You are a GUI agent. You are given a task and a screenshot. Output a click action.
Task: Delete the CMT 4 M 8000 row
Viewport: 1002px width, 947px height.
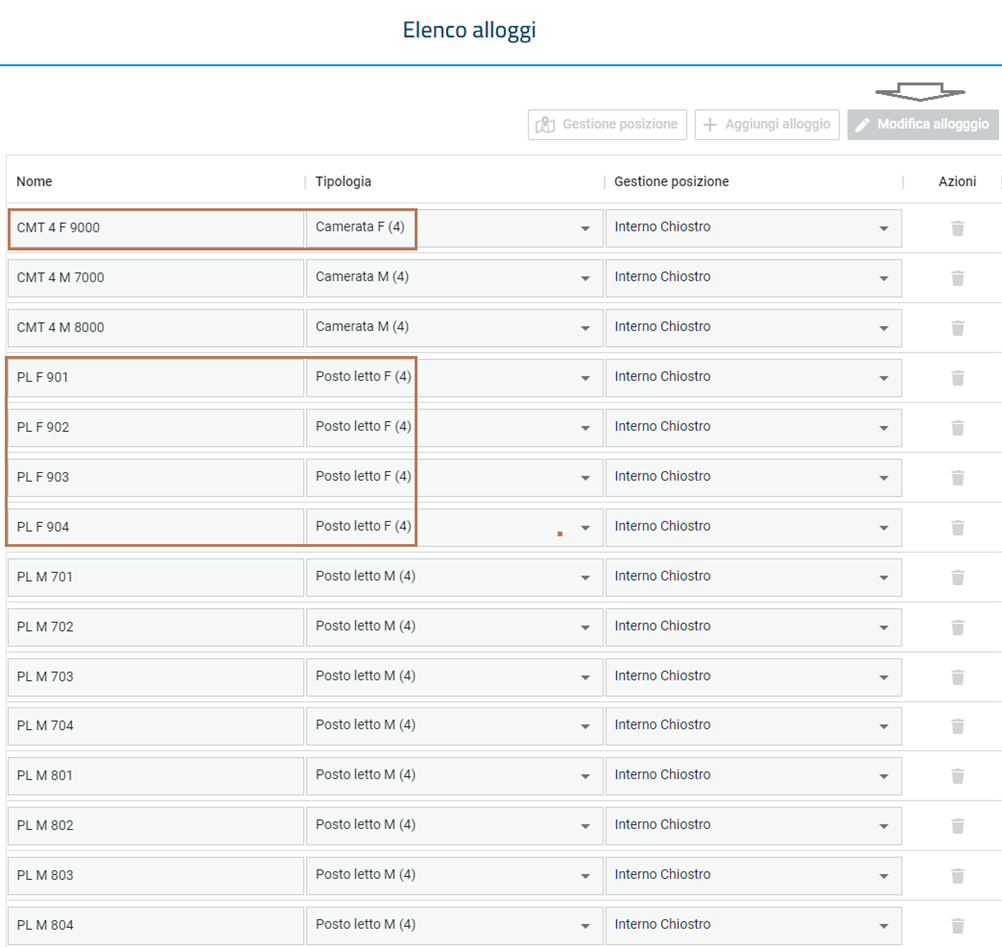coord(957,328)
